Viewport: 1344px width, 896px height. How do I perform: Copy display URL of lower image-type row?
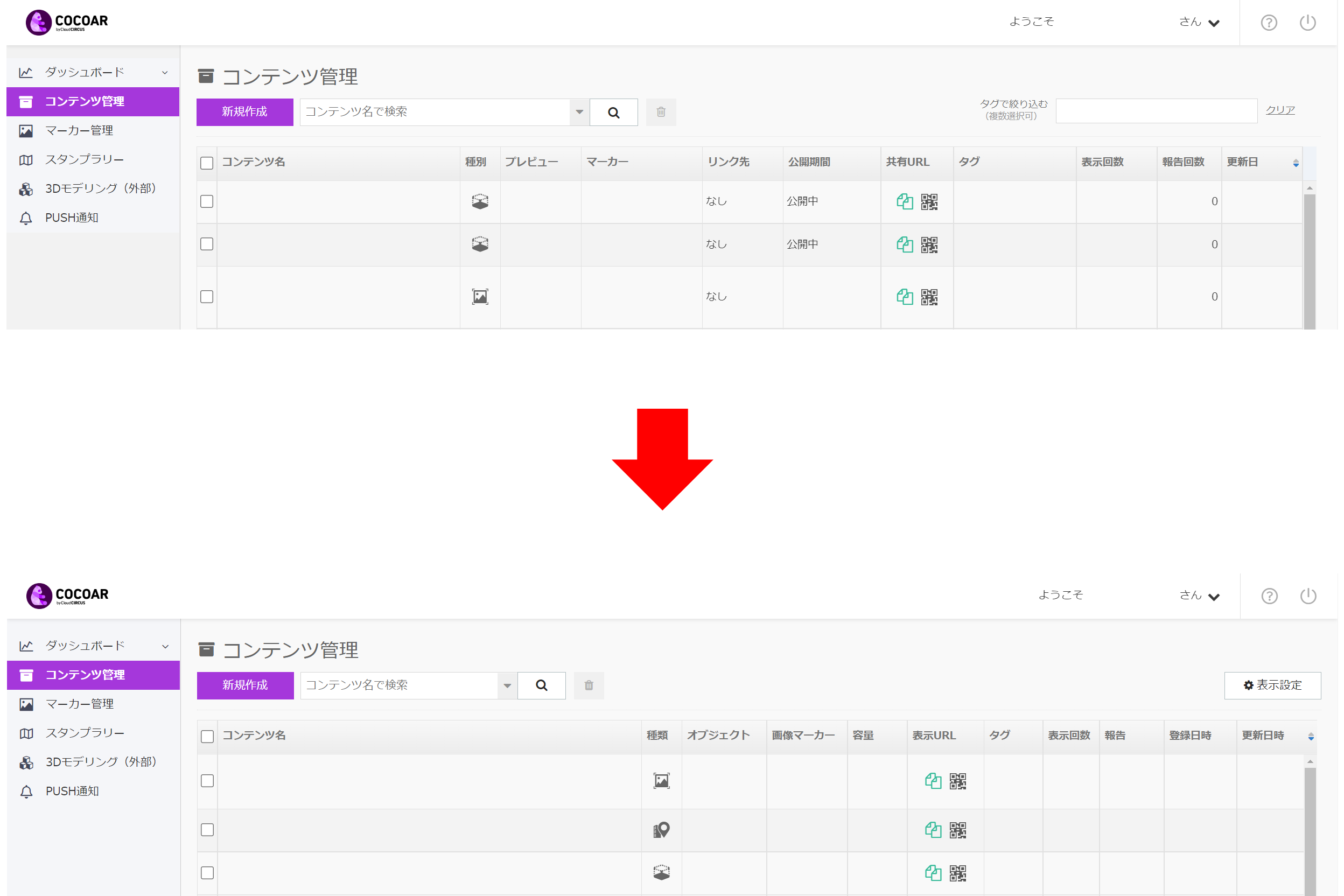pyautogui.click(x=933, y=781)
